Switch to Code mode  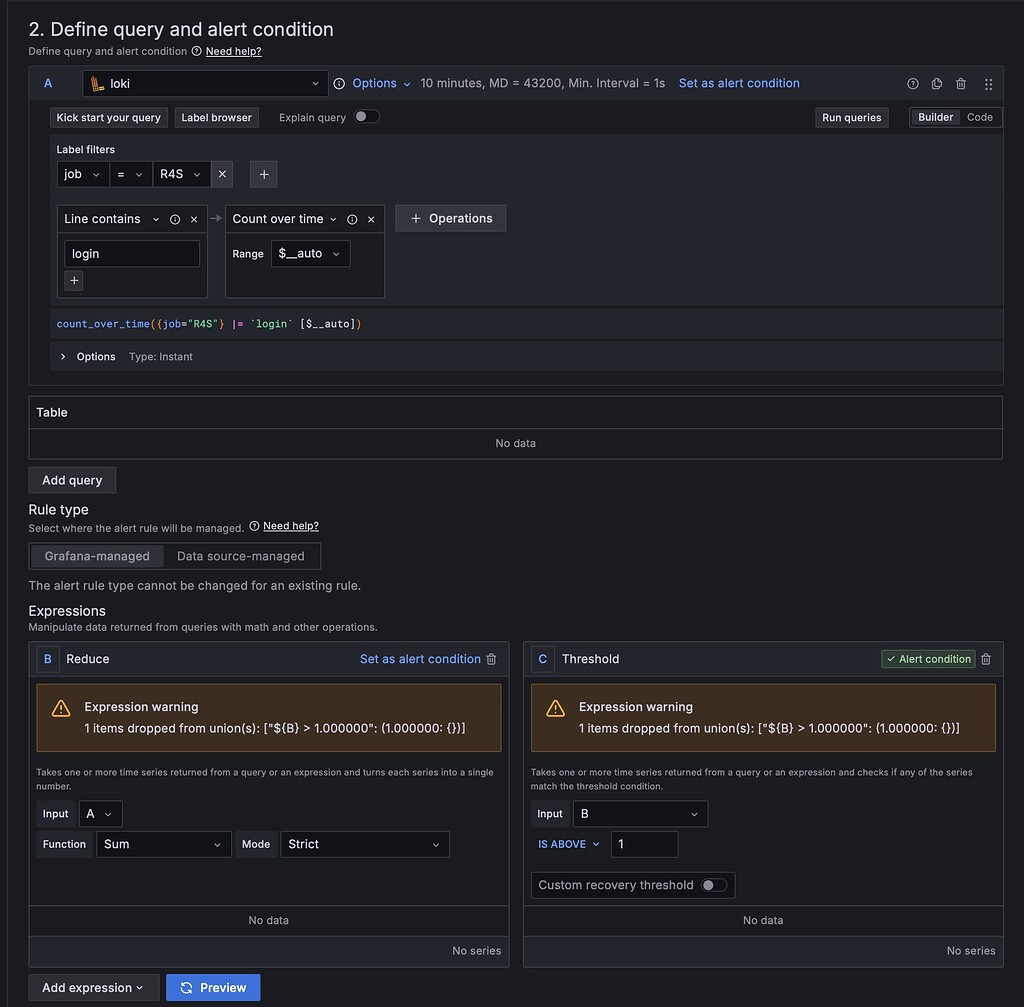click(979, 117)
